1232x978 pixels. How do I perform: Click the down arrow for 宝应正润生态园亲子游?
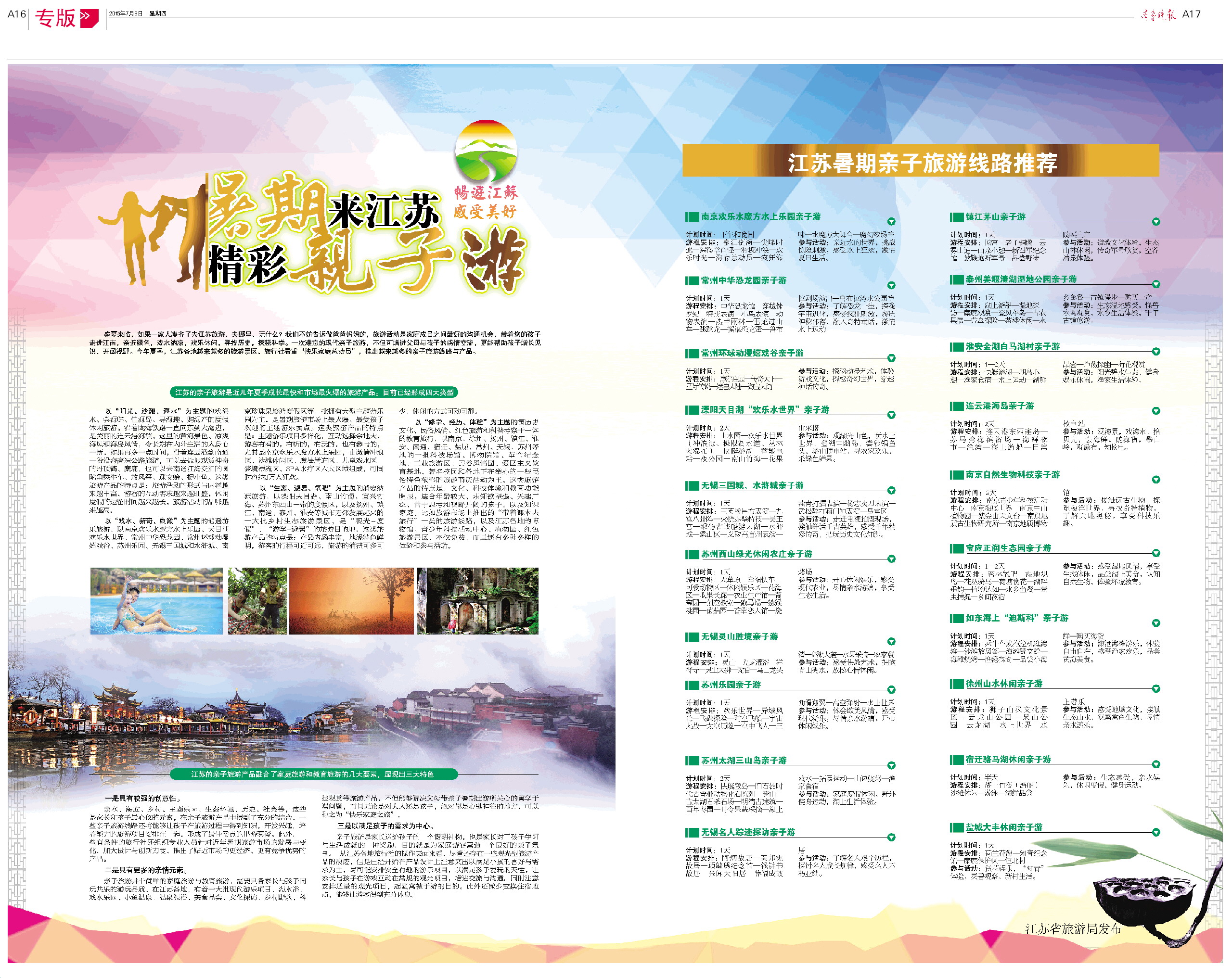pos(1155,552)
